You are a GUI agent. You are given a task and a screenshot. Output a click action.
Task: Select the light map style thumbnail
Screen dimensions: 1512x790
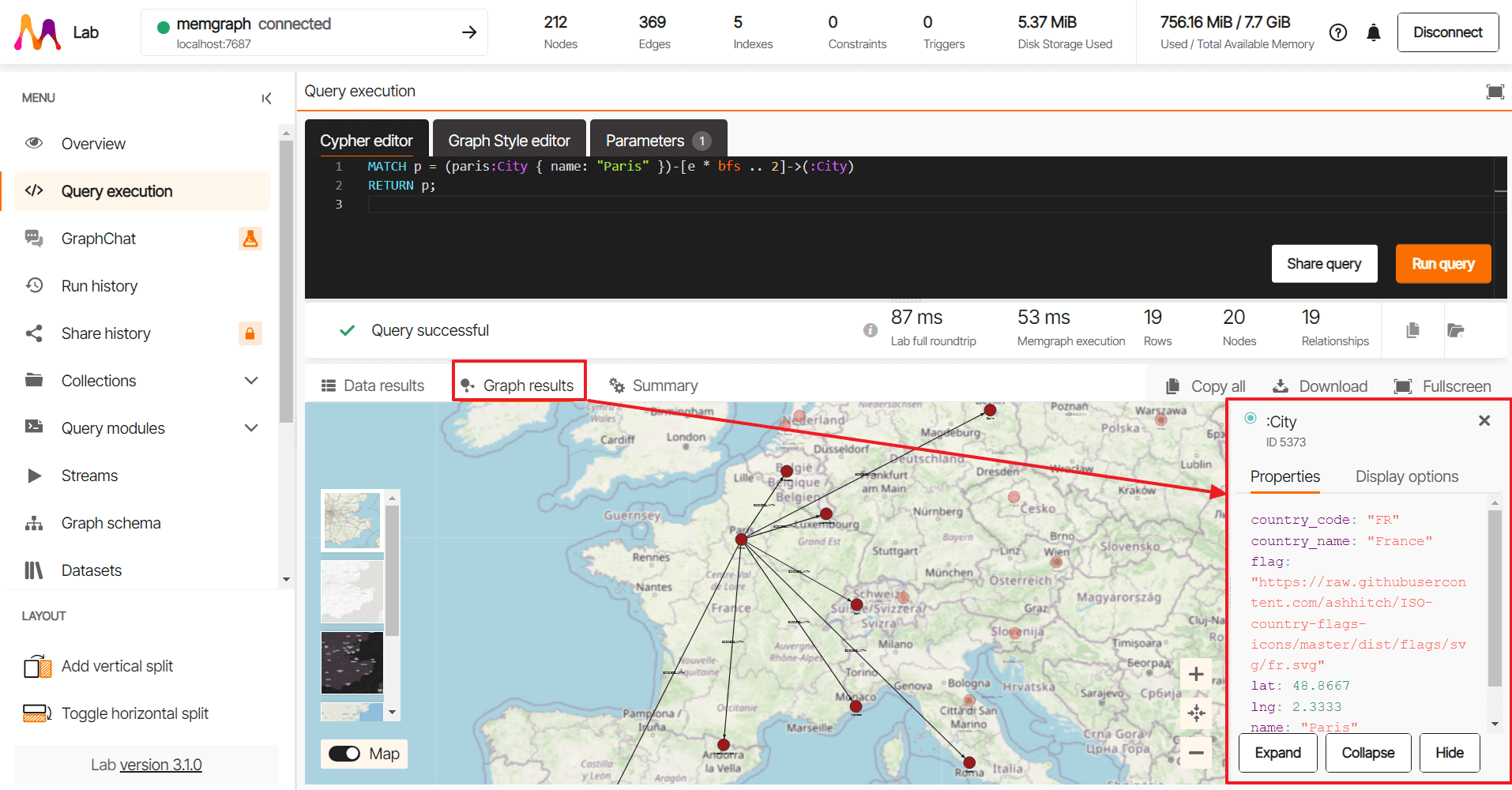[352, 592]
